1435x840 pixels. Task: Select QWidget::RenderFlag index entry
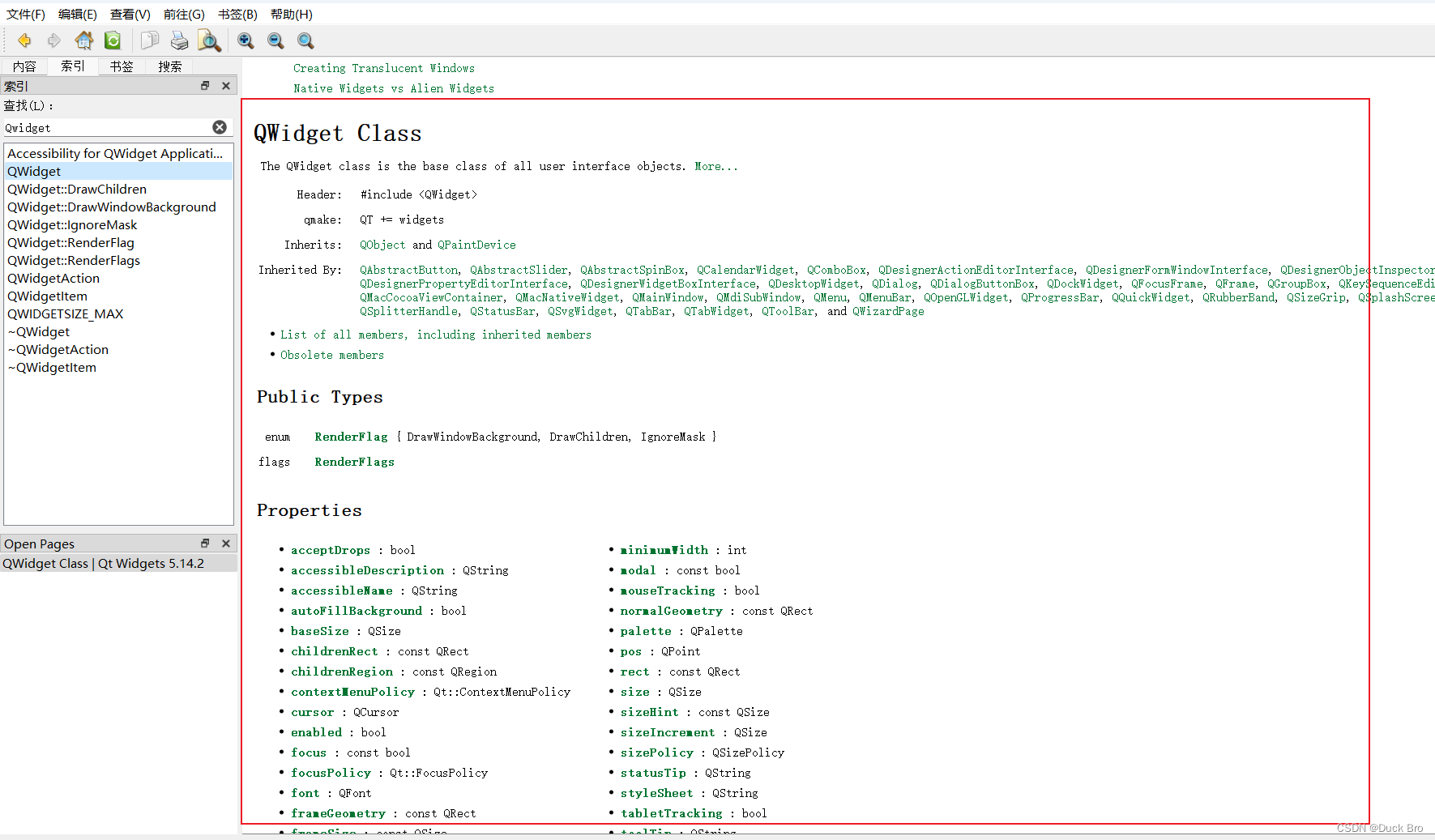coord(118,242)
